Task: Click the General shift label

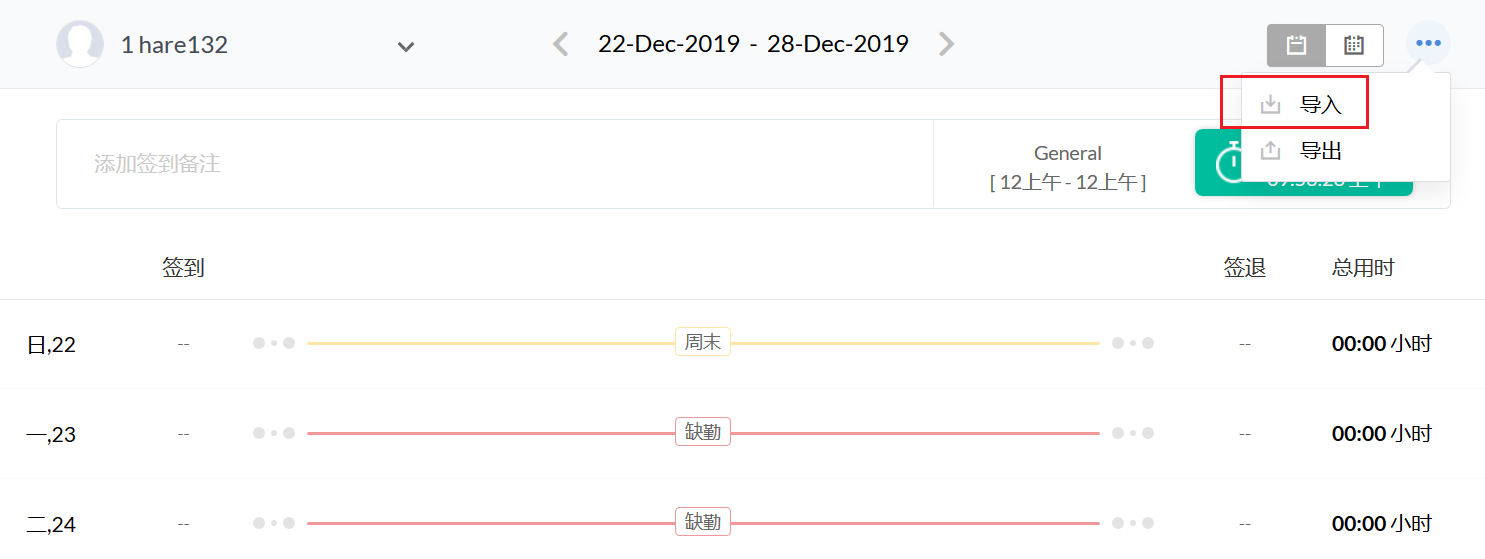Action: pos(1067,154)
